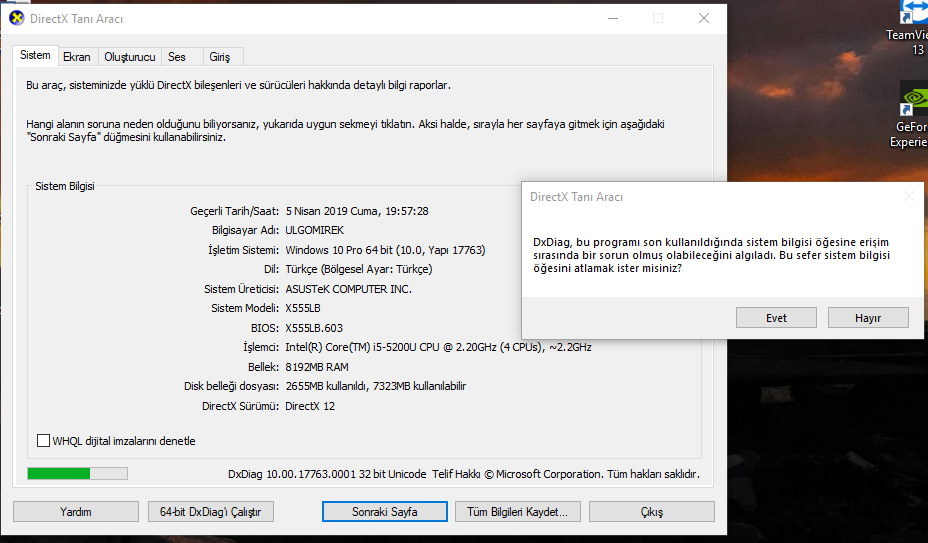
Task: Click the green progress bar
Action: pyautogui.click(x=78, y=474)
